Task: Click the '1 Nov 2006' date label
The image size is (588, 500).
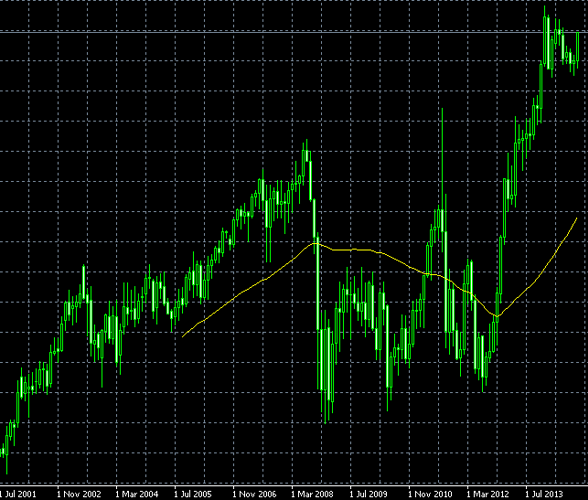Action: tap(254, 494)
